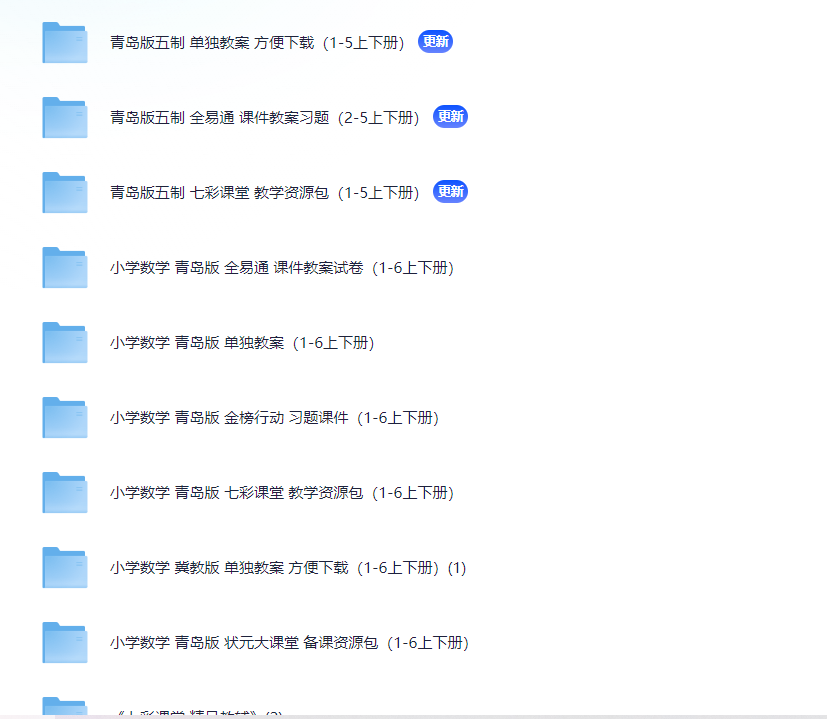827x719 pixels.
Task: Select text 青岛版五制 七彩课堂 教学资源包（1-5上下册）
Action: pos(265,193)
